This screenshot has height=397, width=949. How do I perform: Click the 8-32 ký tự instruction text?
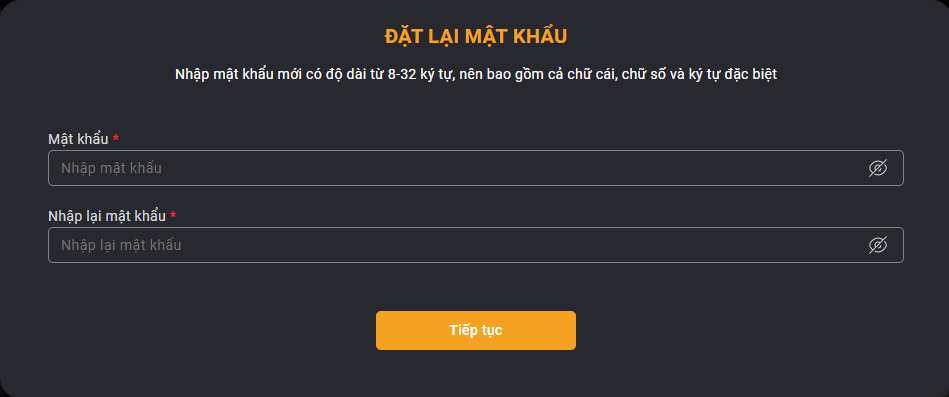[x=476, y=74]
